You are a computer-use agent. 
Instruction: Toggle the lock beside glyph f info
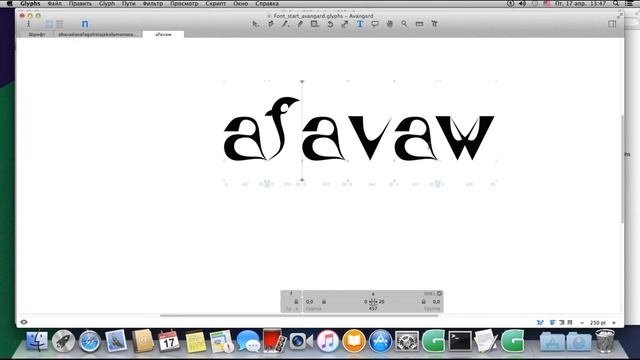click(296, 302)
